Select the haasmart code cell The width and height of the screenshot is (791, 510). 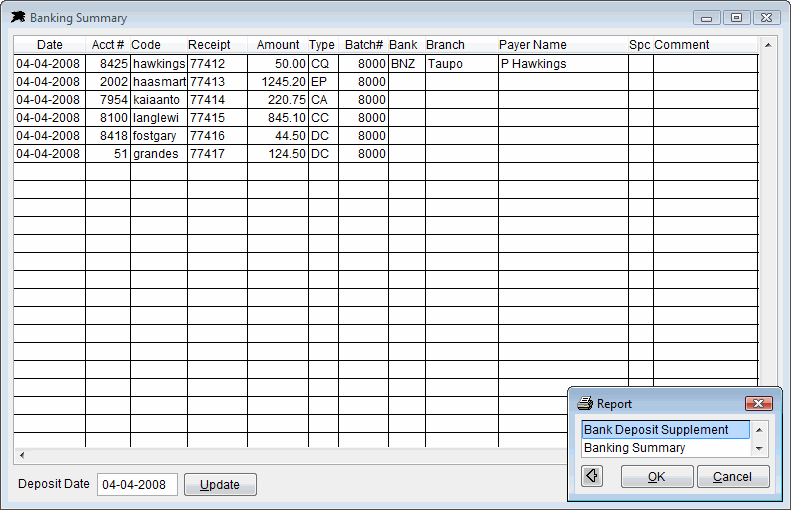[159, 82]
